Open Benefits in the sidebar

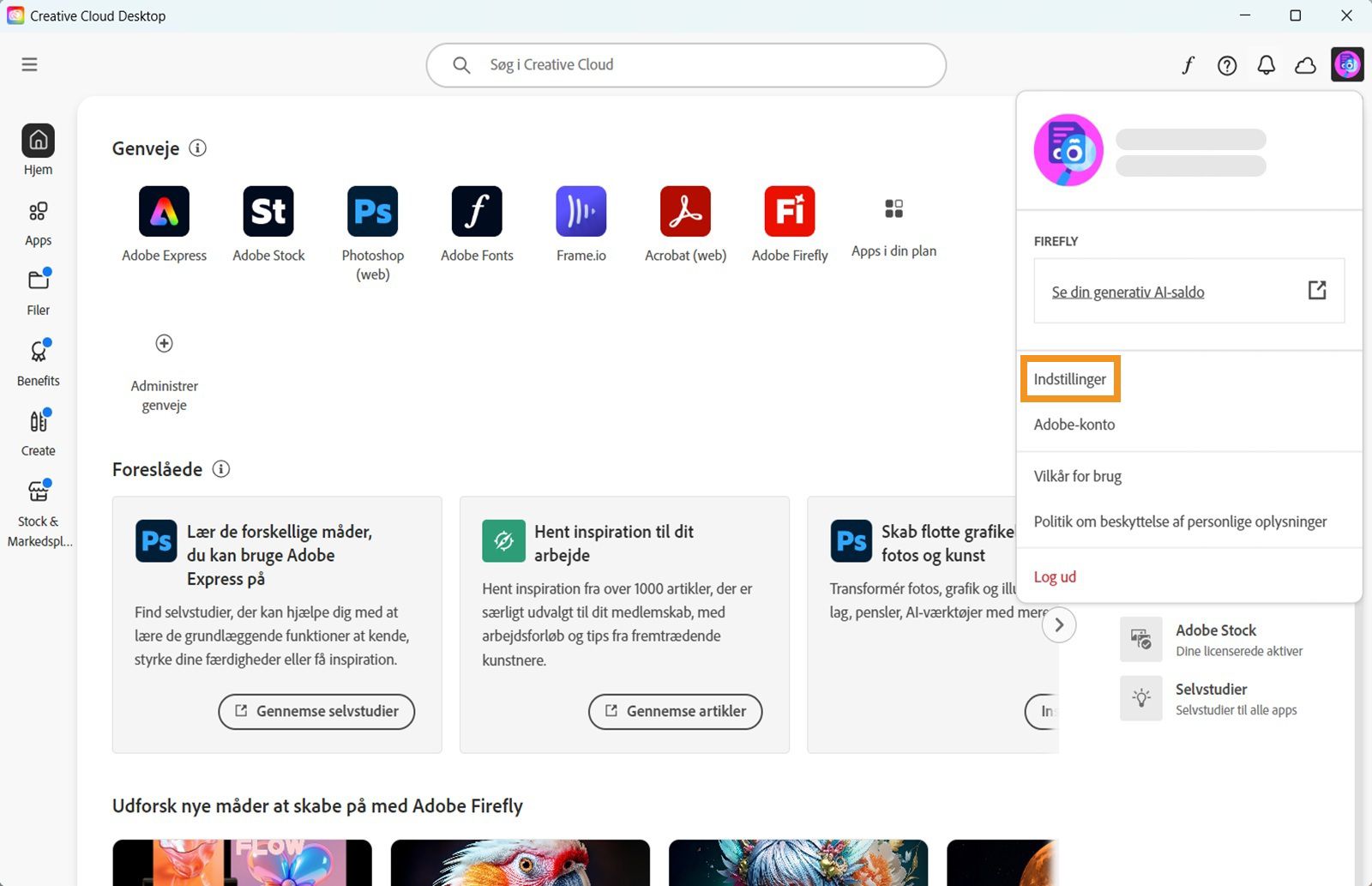tap(38, 363)
